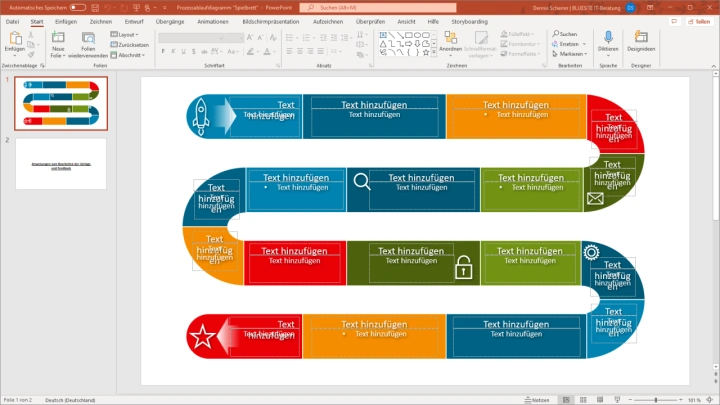Click Folien wiederverwenden icon
Screen dimensions: 720x405
point(89,40)
